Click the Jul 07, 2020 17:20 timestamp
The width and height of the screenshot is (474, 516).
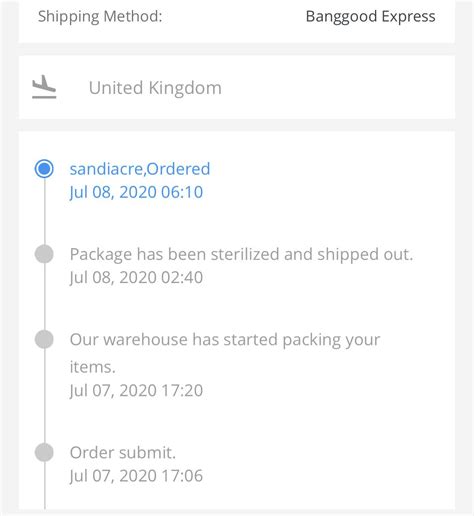pos(136,390)
